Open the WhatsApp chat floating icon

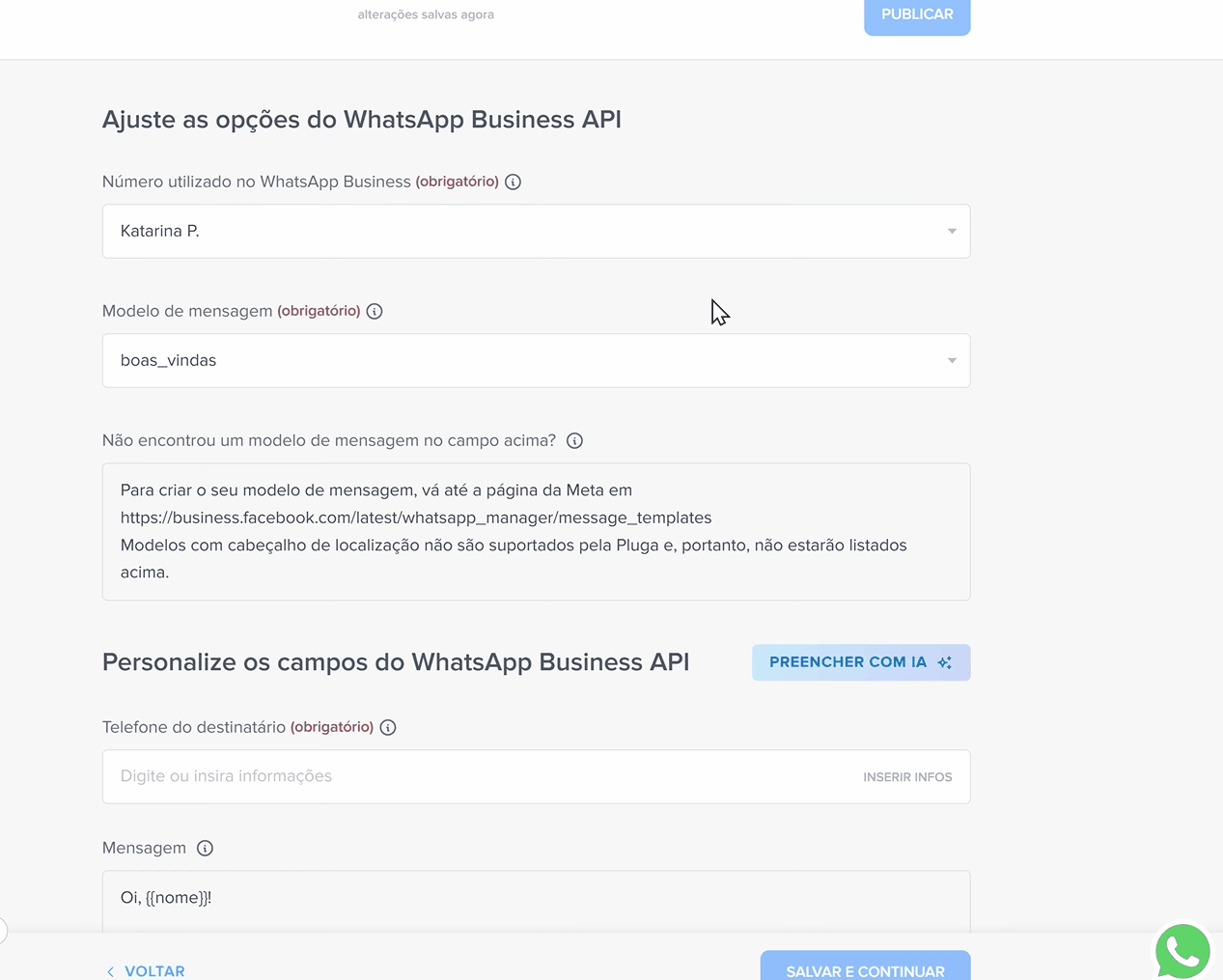coord(1182,951)
